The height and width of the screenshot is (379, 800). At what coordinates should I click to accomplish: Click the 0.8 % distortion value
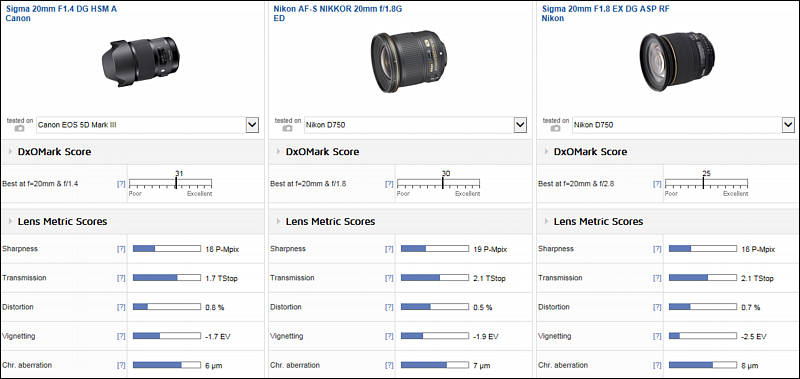pos(215,308)
